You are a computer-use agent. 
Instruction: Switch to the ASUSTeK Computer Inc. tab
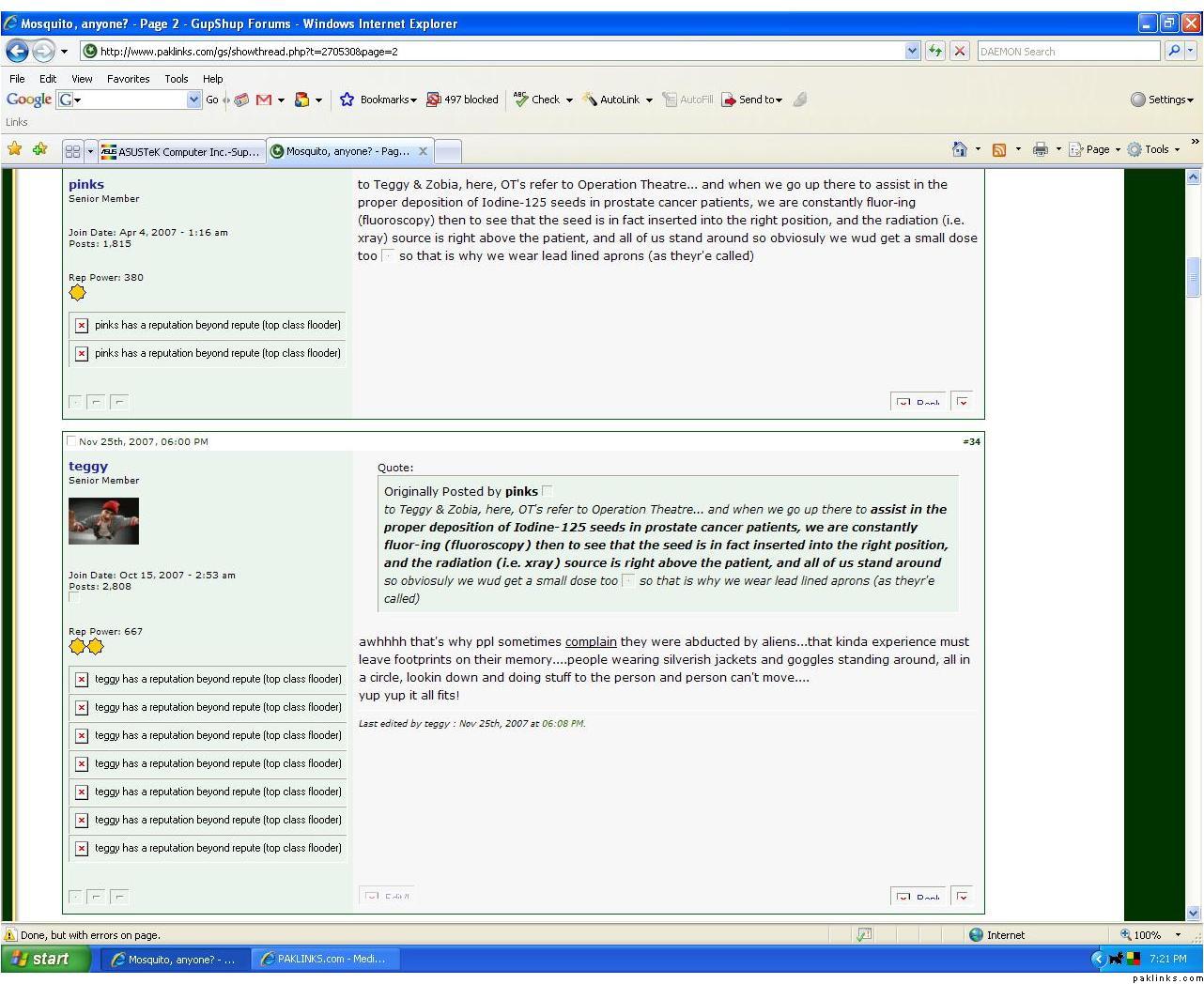[180, 151]
